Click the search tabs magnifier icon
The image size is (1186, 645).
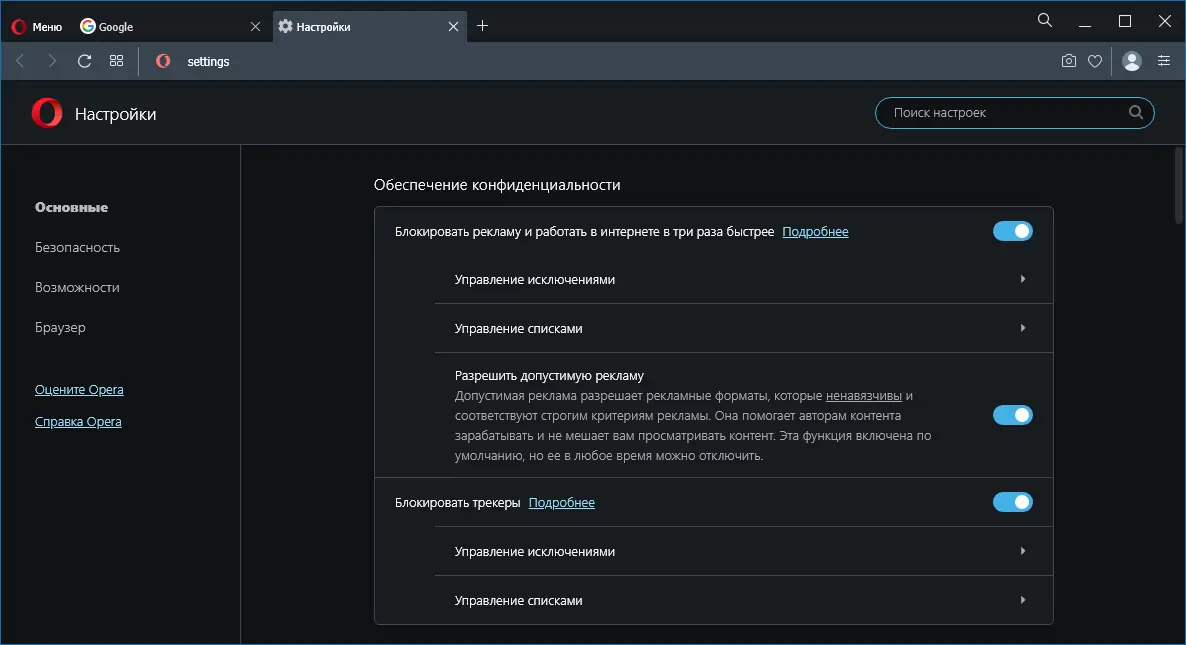[1045, 20]
